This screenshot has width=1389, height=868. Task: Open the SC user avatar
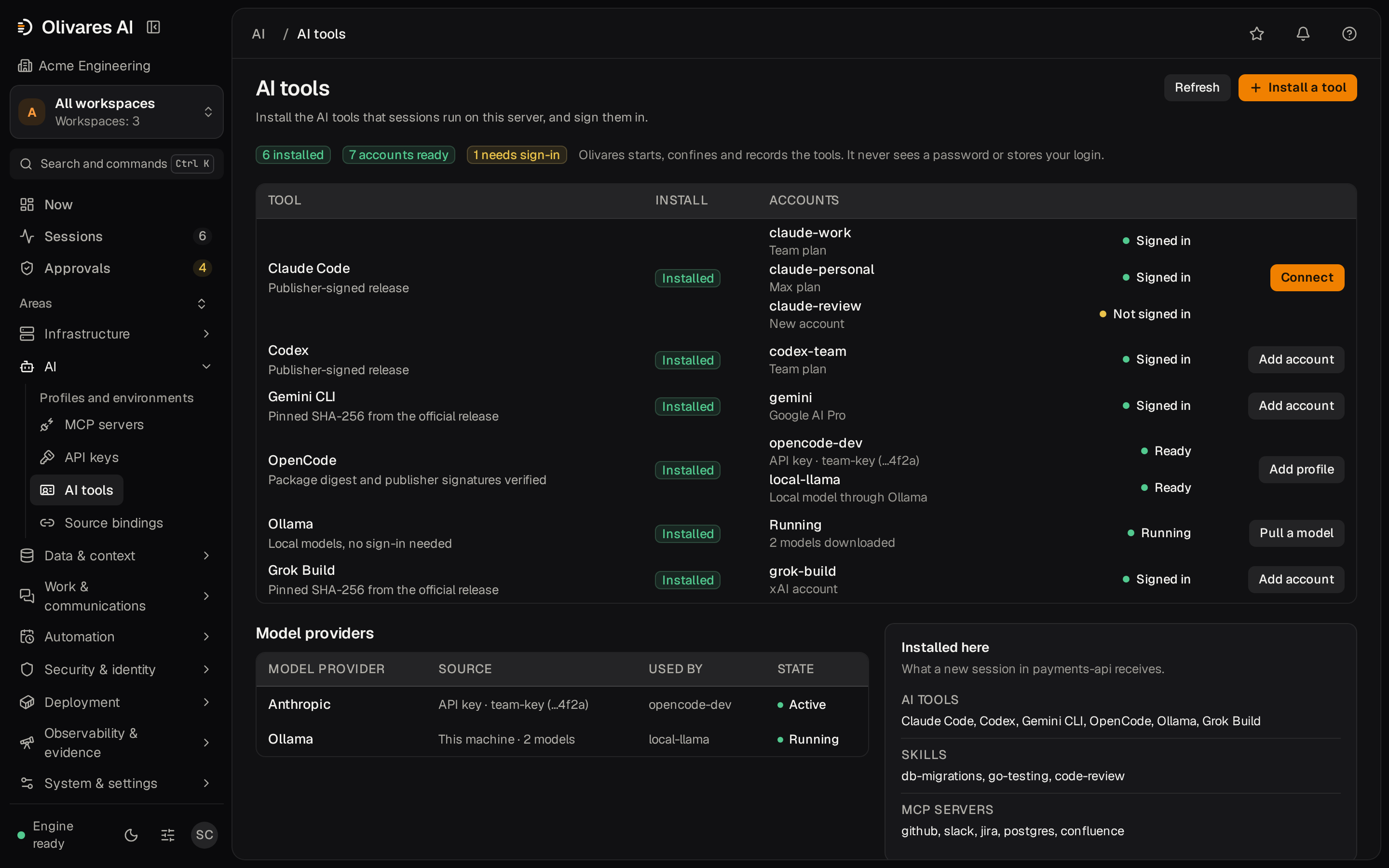(204, 835)
